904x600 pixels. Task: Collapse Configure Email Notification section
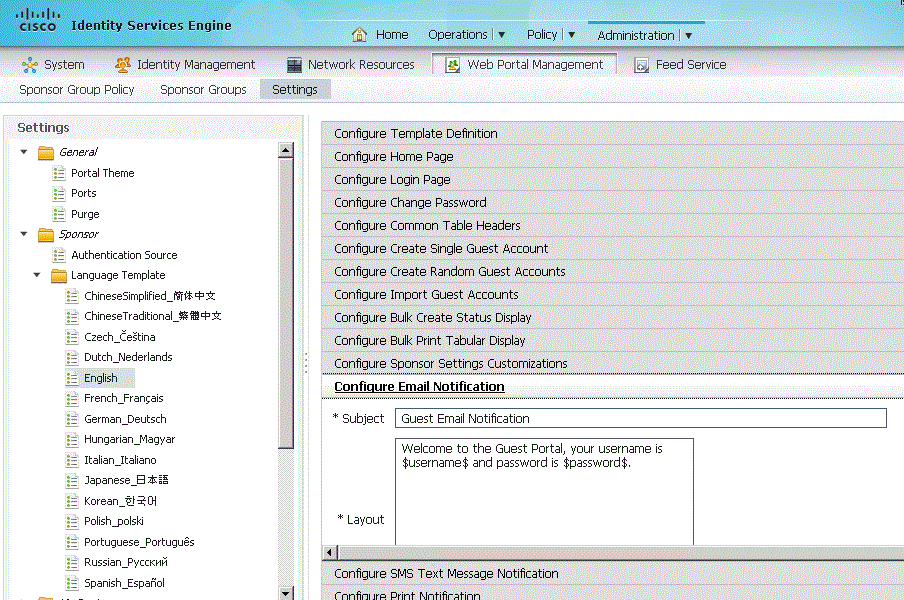coord(612,387)
